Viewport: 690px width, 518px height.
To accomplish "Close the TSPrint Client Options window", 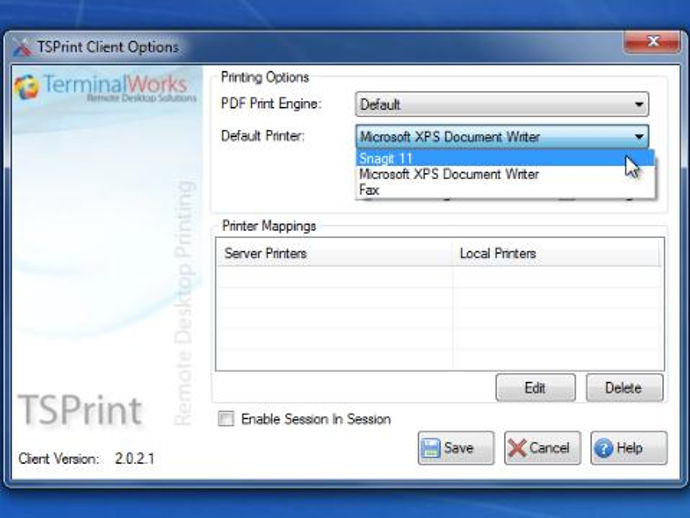I will click(652, 42).
